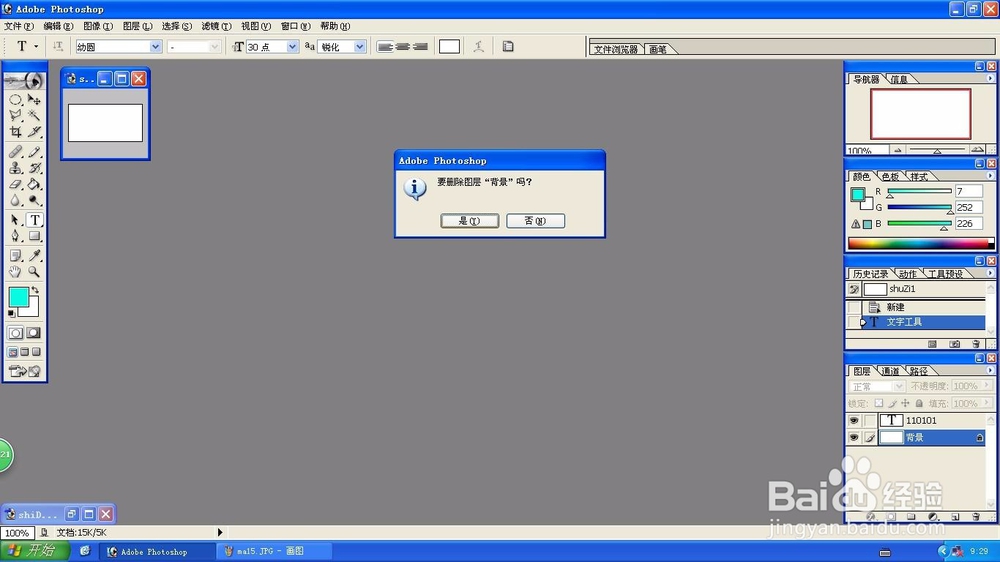Left-align text in options bar

[385, 47]
